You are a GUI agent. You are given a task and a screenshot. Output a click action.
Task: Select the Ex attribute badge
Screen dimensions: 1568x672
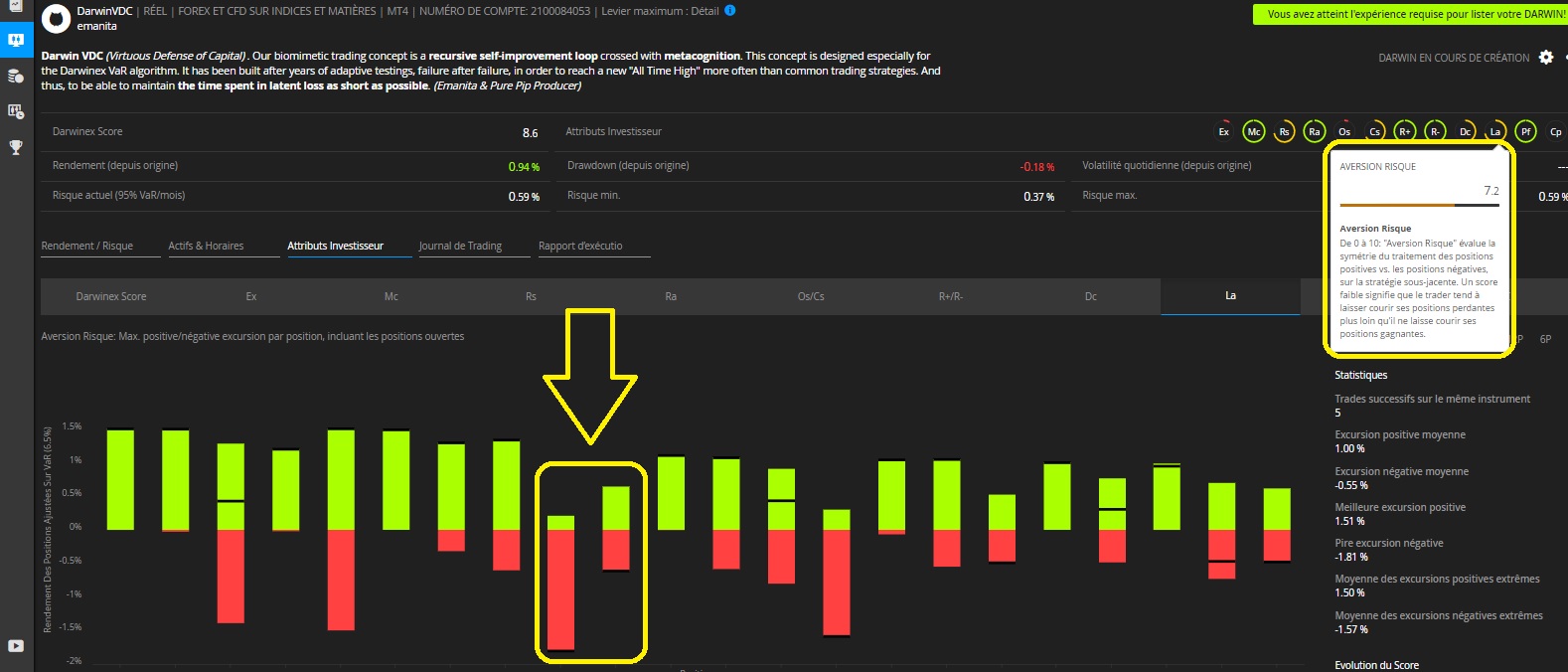point(1224,131)
